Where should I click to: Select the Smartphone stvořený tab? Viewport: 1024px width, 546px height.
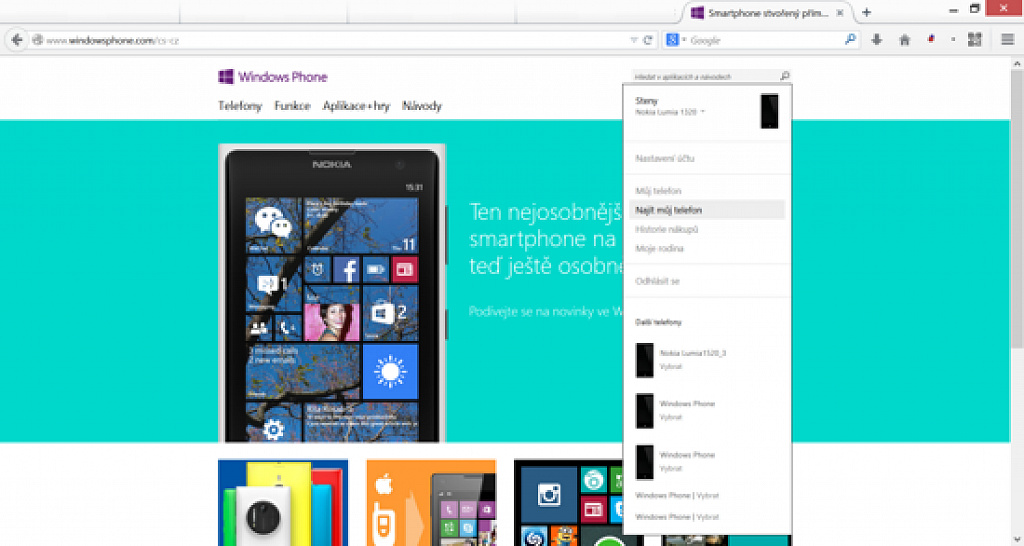[767, 13]
